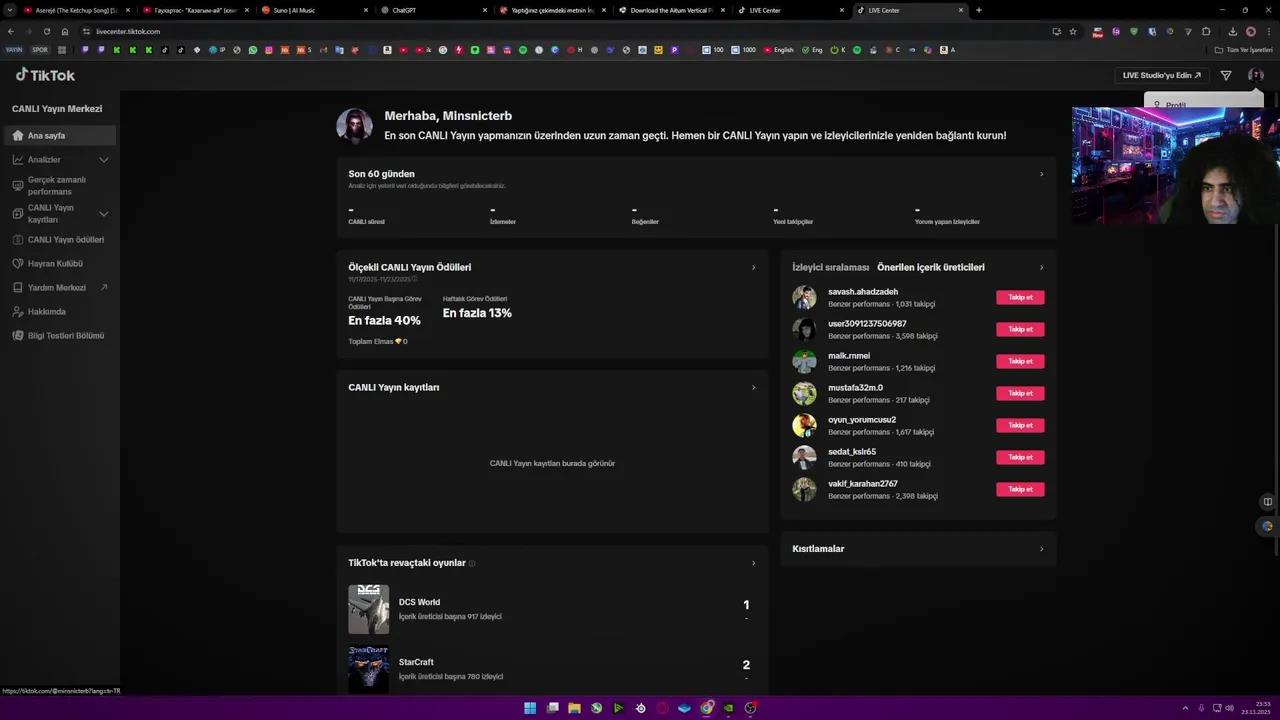Go back with browser back arrow

(11, 31)
